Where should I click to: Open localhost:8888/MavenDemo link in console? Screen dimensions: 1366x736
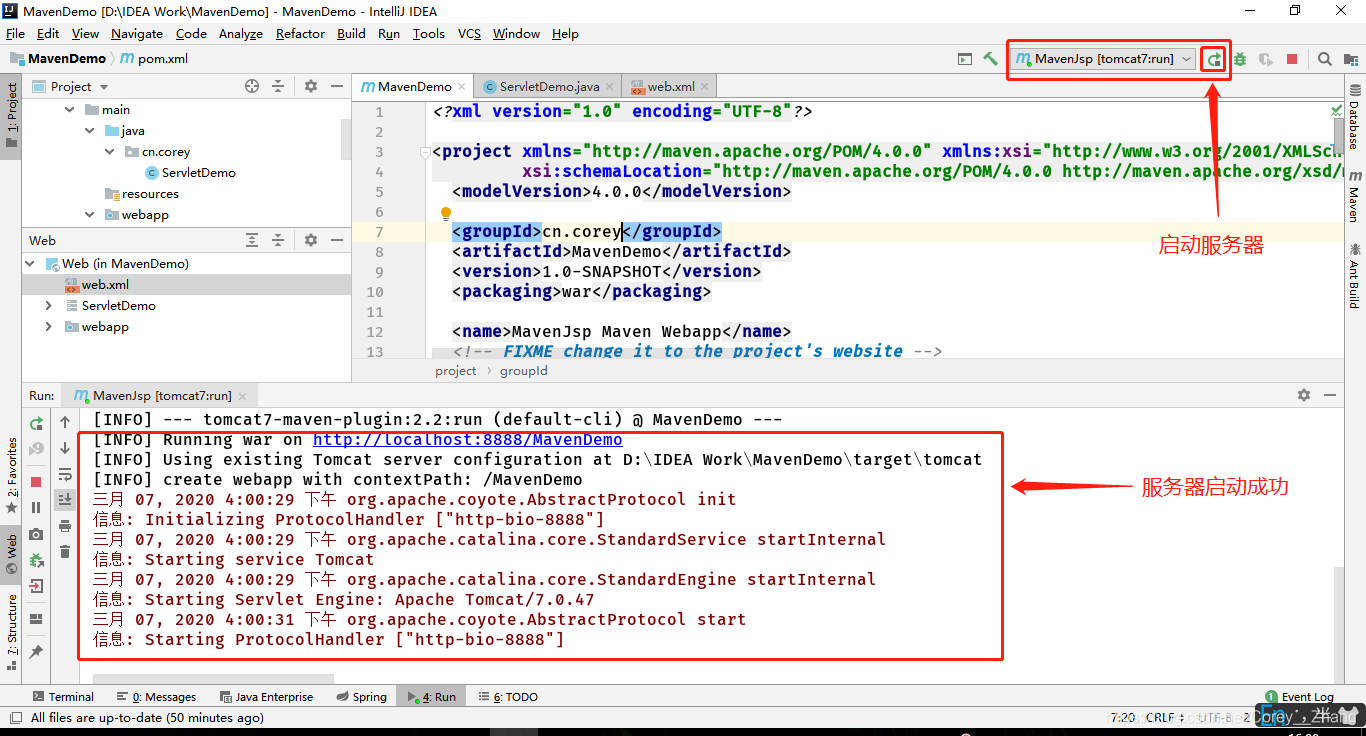(x=467, y=440)
